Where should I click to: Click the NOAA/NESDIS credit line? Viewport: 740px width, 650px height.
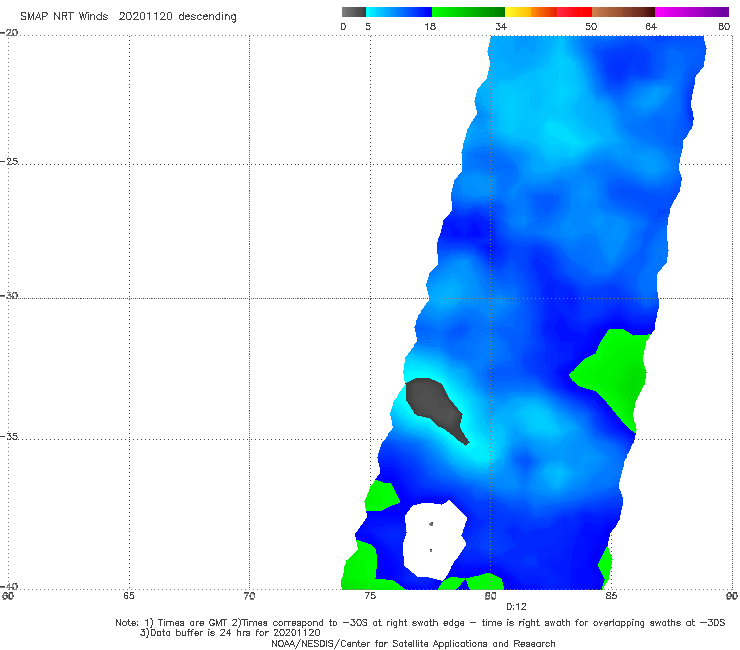pyautogui.click(x=413, y=643)
